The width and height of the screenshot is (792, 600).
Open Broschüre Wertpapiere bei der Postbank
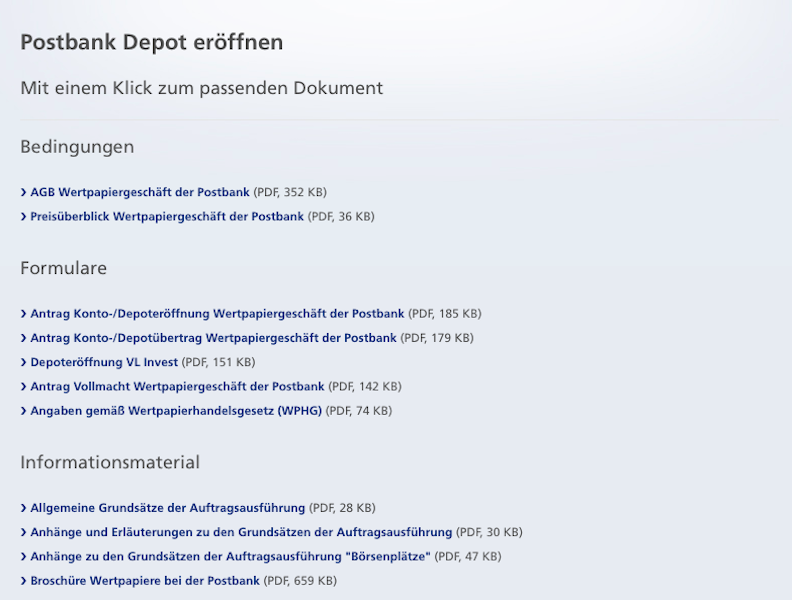click(x=145, y=581)
